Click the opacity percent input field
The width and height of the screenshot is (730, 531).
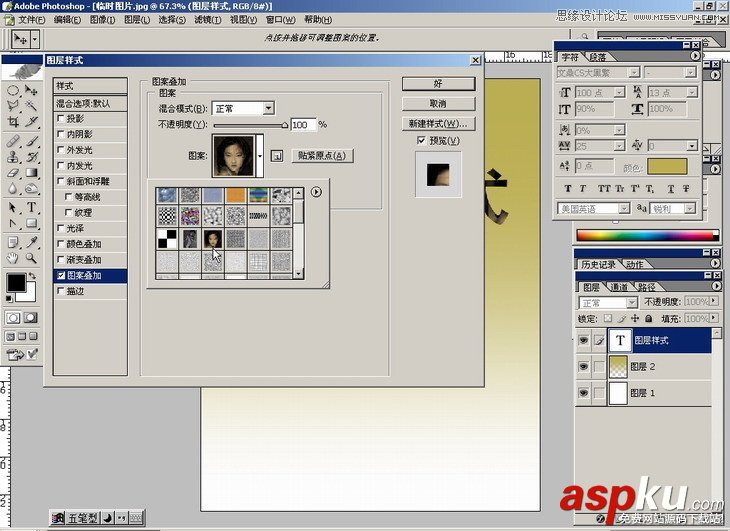pos(303,125)
